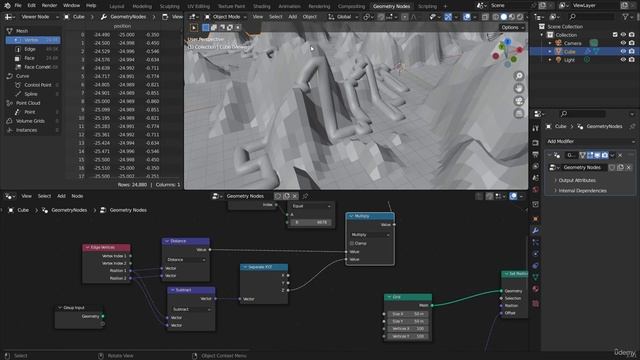Open the object data properties tab icon
Image resolution: width=640 pixels, height=360 pixels.
(536, 277)
